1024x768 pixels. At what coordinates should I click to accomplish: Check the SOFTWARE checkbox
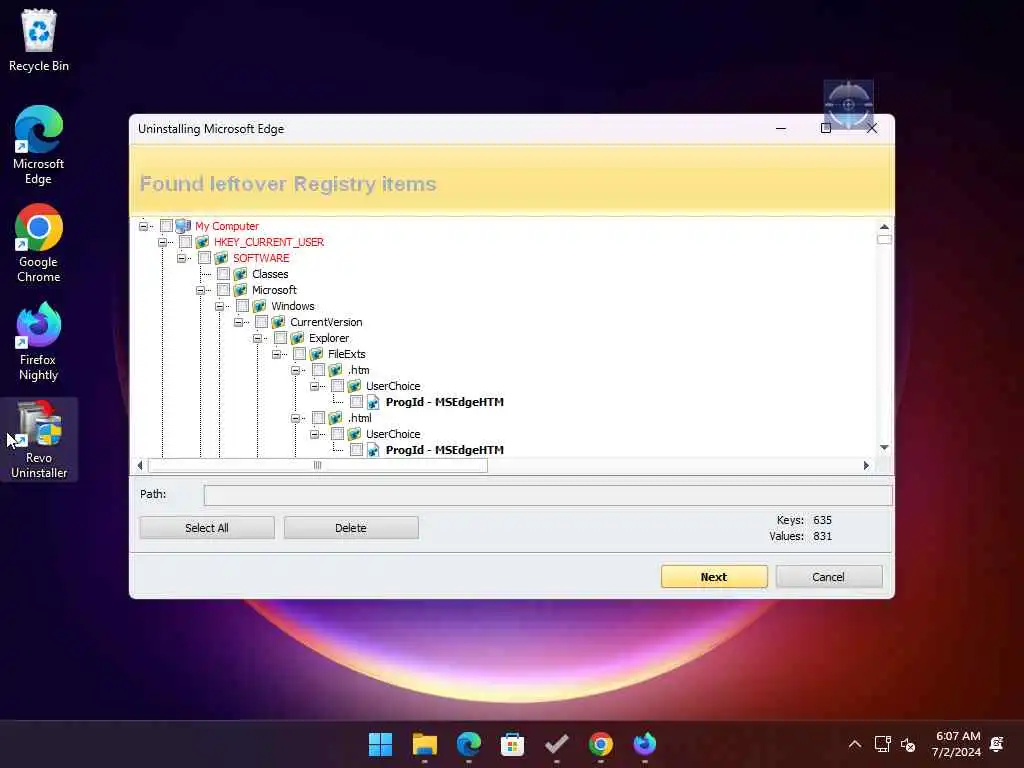tap(204, 258)
